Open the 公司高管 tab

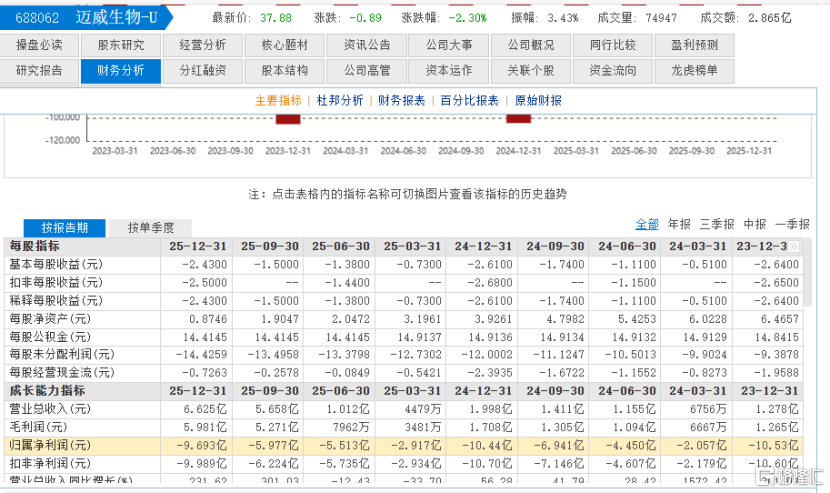pyautogui.click(x=367, y=70)
